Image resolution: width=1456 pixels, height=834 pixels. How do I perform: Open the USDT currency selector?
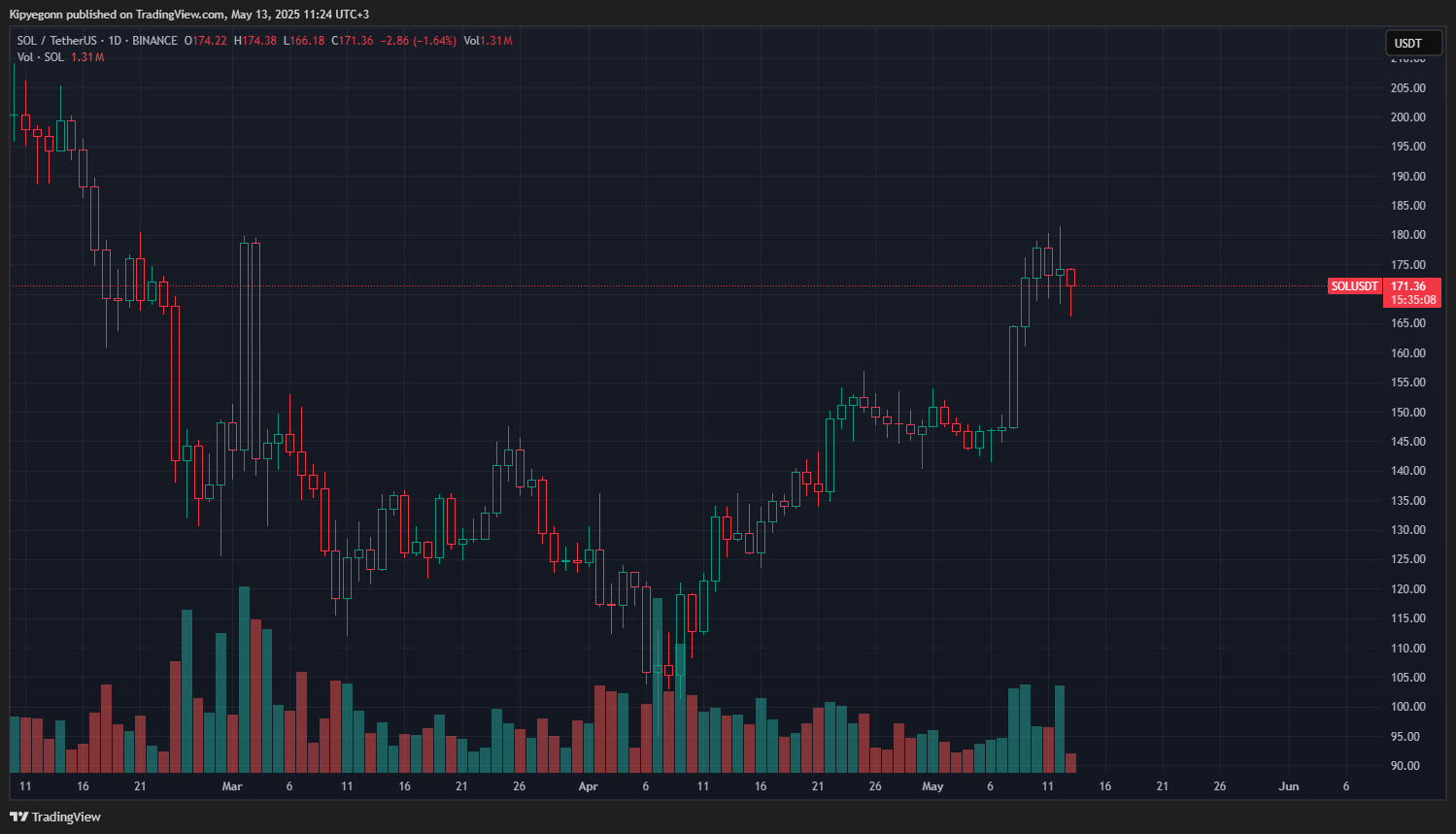(x=1413, y=43)
